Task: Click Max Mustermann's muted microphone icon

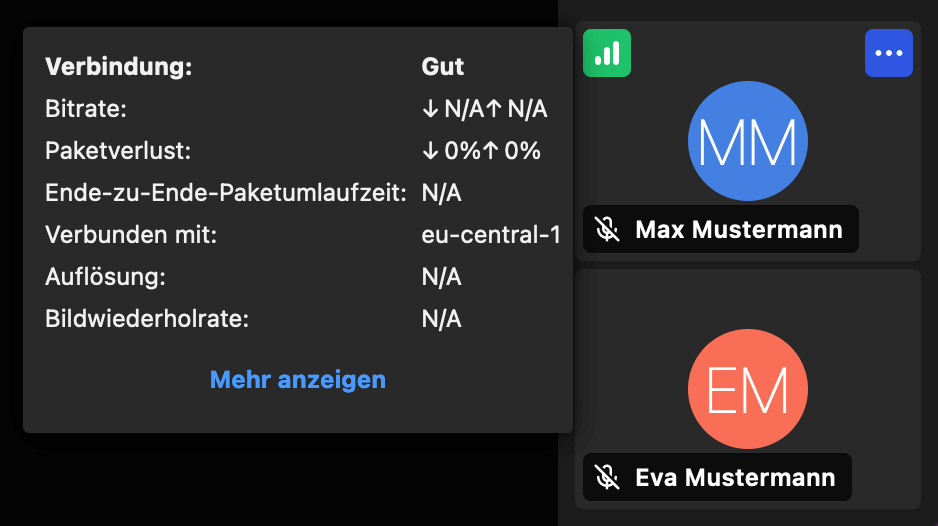Action: (607, 229)
